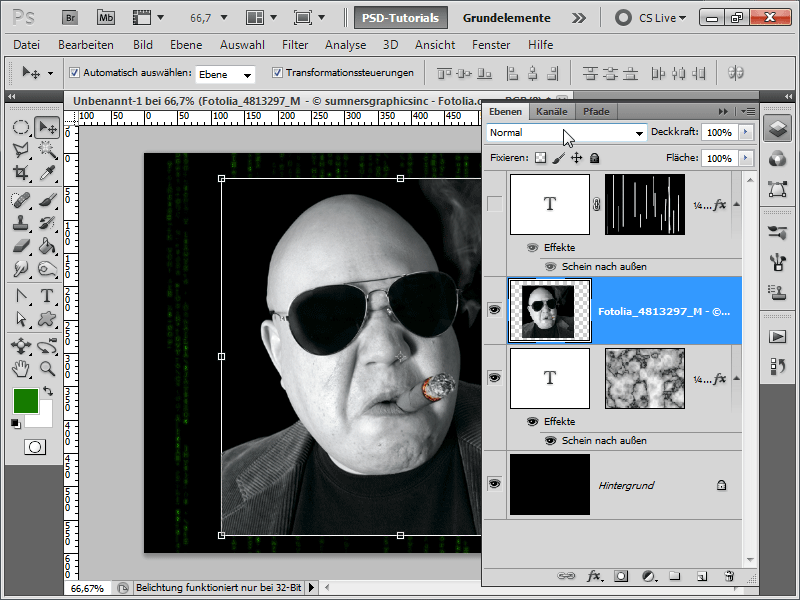Toggle lock all
The width and height of the screenshot is (800, 600).
(x=594, y=158)
